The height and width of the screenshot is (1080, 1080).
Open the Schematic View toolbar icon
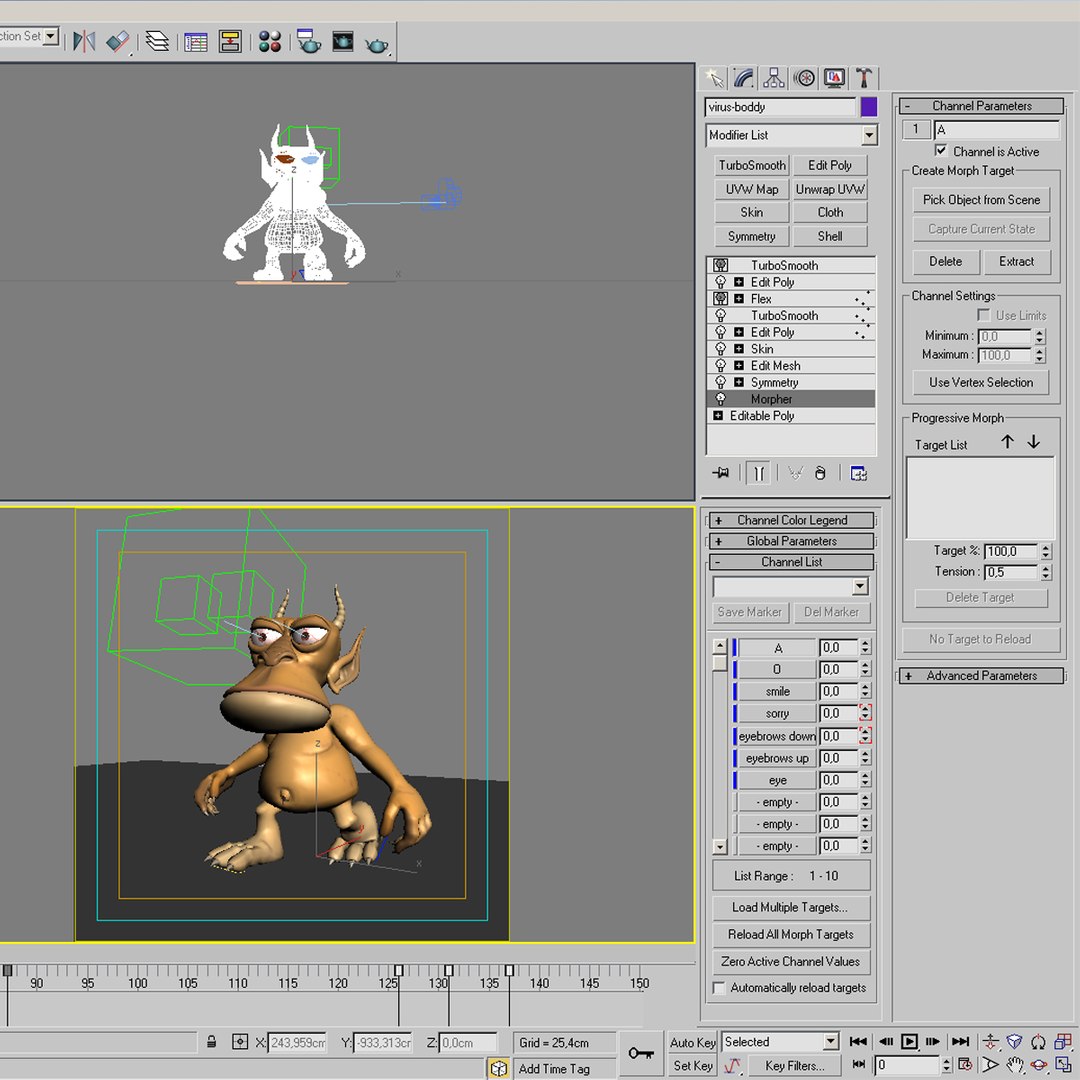[x=230, y=42]
